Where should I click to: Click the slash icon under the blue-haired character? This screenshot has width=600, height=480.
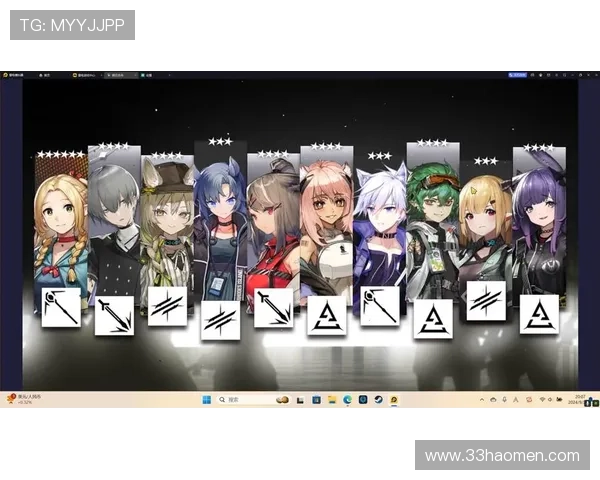point(220,320)
